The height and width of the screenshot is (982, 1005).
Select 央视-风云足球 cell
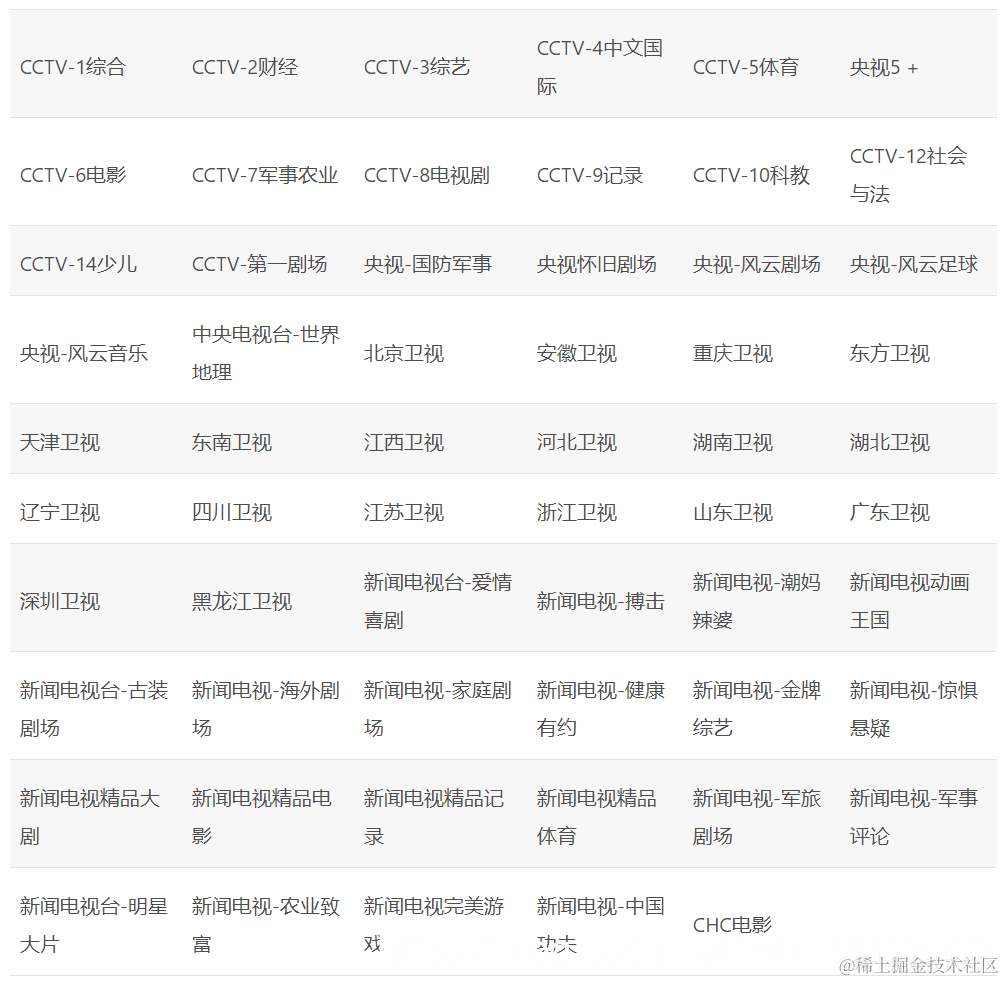coord(913,264)
